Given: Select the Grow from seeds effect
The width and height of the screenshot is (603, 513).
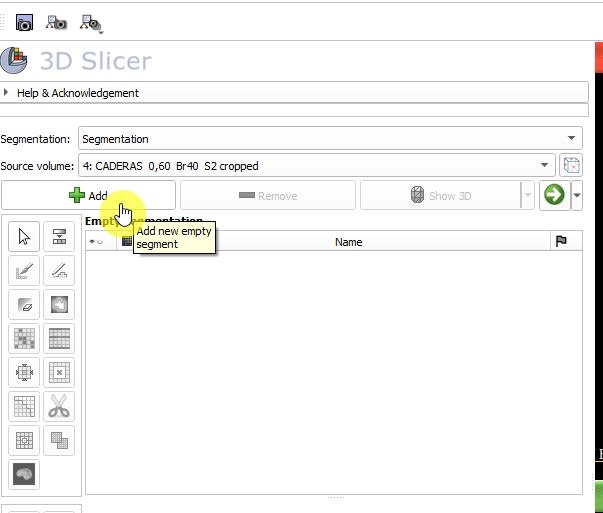Looking at the screenshot, I should pos(24,338).
